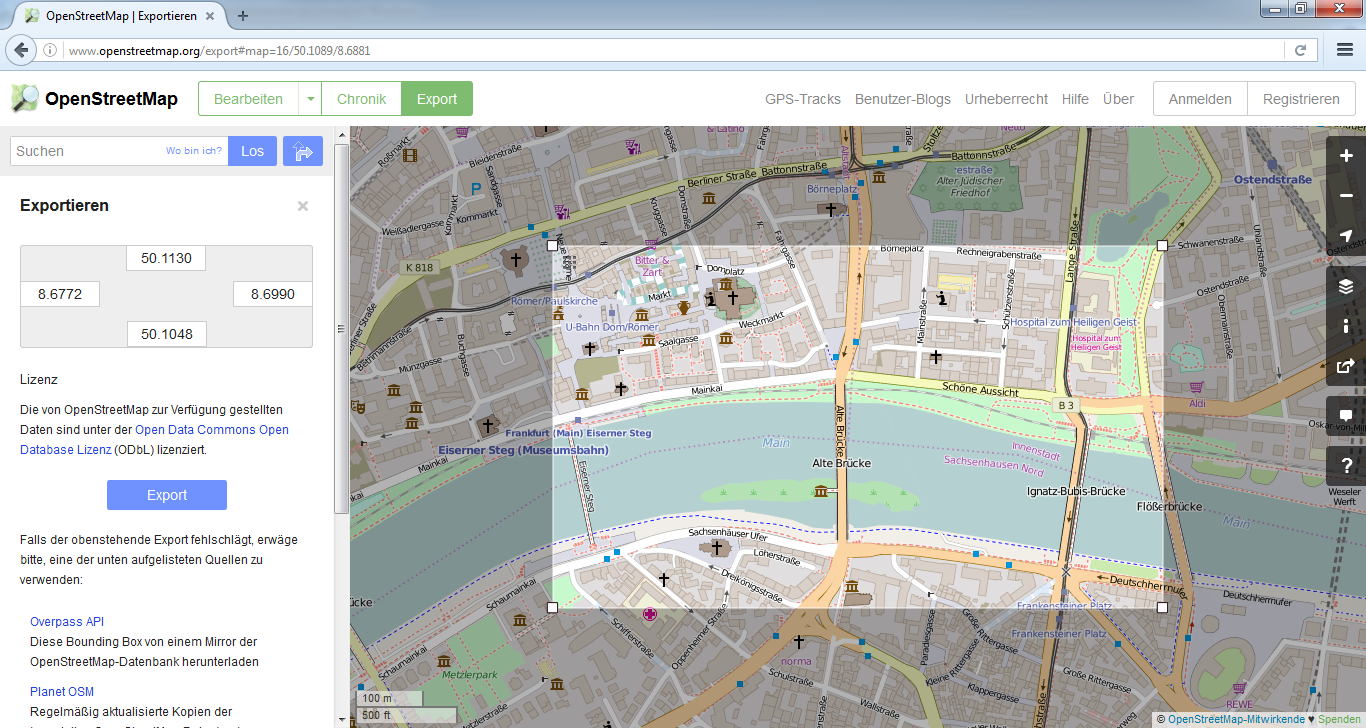The width and height of the screenshot is (1366, 728).
Task: Click the Ignatz-Bubis-Brücke map label
Action: (1077, 491)
